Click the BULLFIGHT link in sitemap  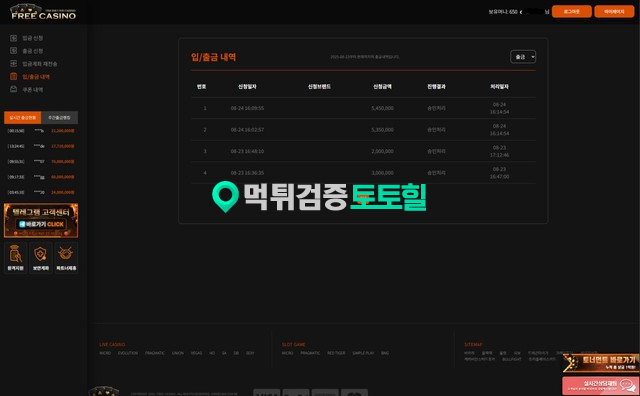(512, 359)
